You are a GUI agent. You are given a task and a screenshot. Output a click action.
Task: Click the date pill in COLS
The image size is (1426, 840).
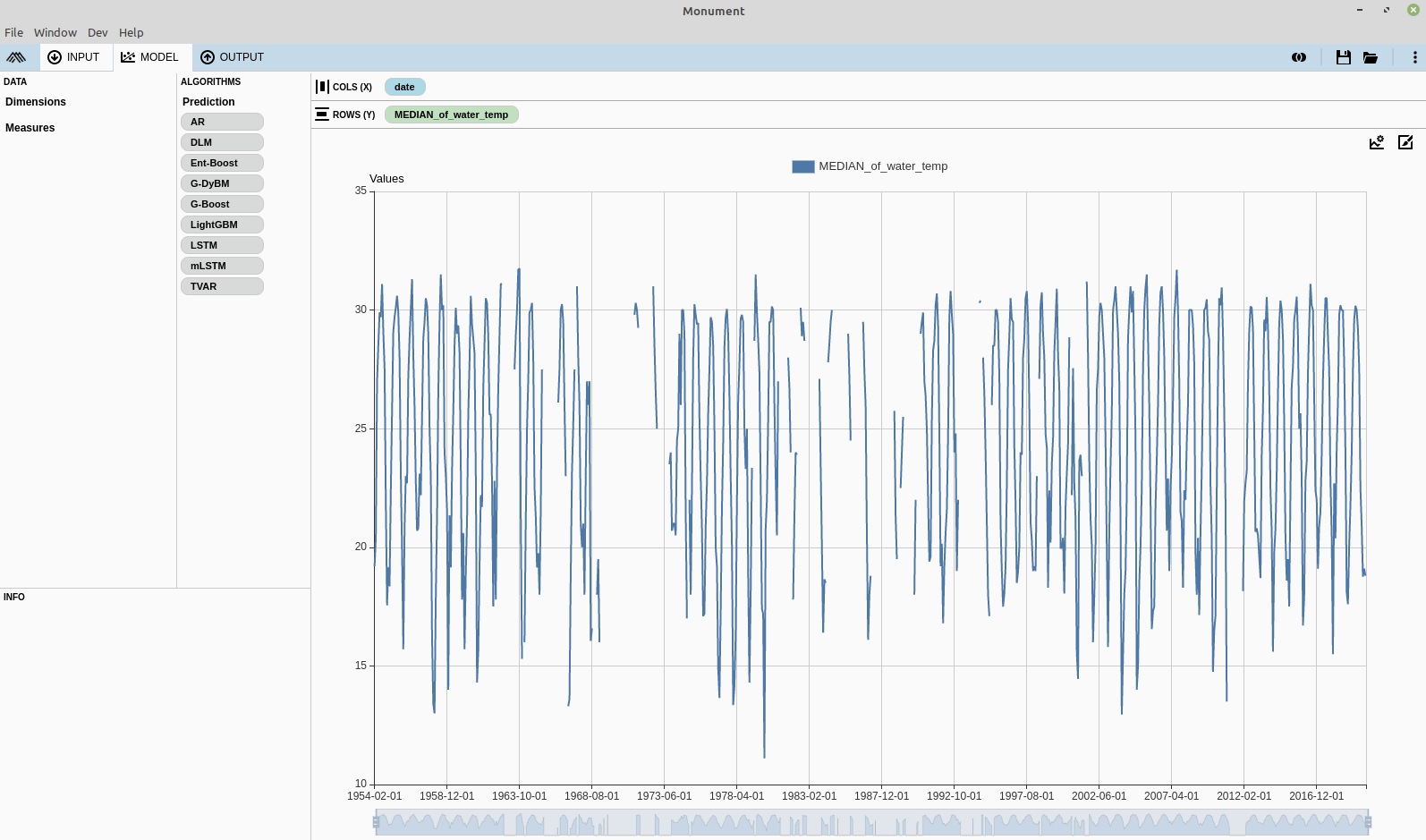pos(404,87)
